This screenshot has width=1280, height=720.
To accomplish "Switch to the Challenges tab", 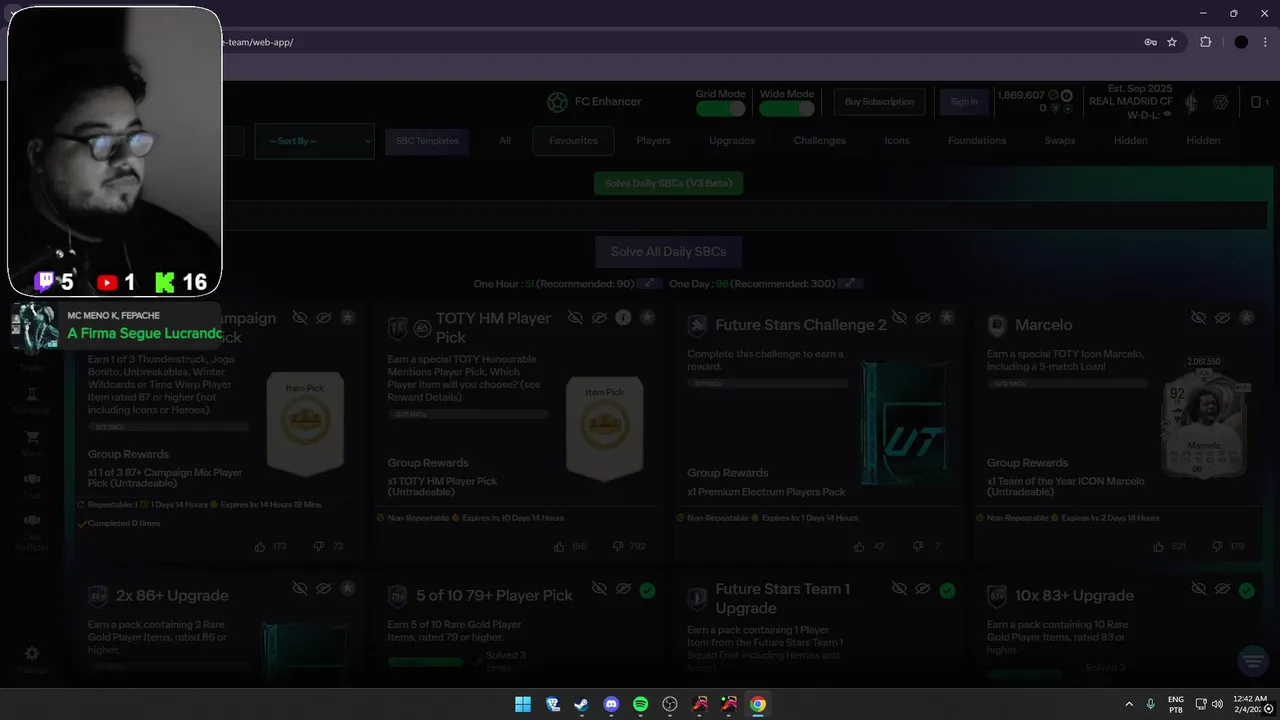I will 820,141.
